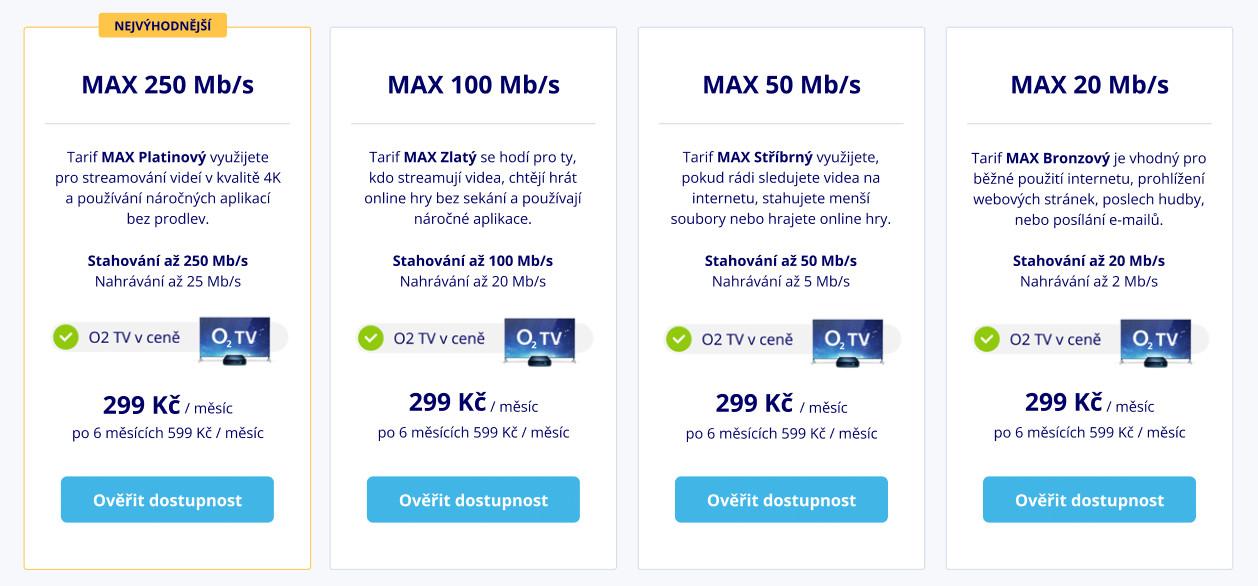
Task: Click green checkmark in MAX 250 Mb/s card
Action: (66, 337)
